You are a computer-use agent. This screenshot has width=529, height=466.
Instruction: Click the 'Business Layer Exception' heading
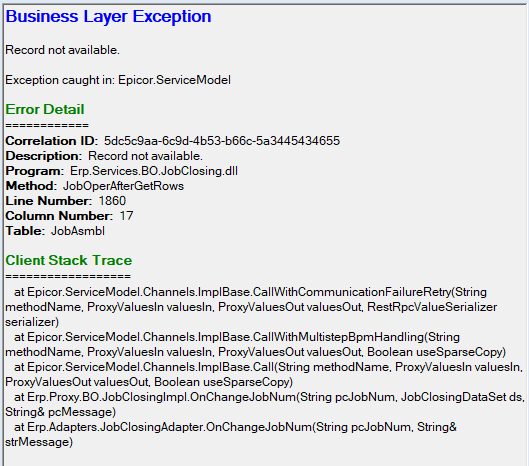(108, 17)
